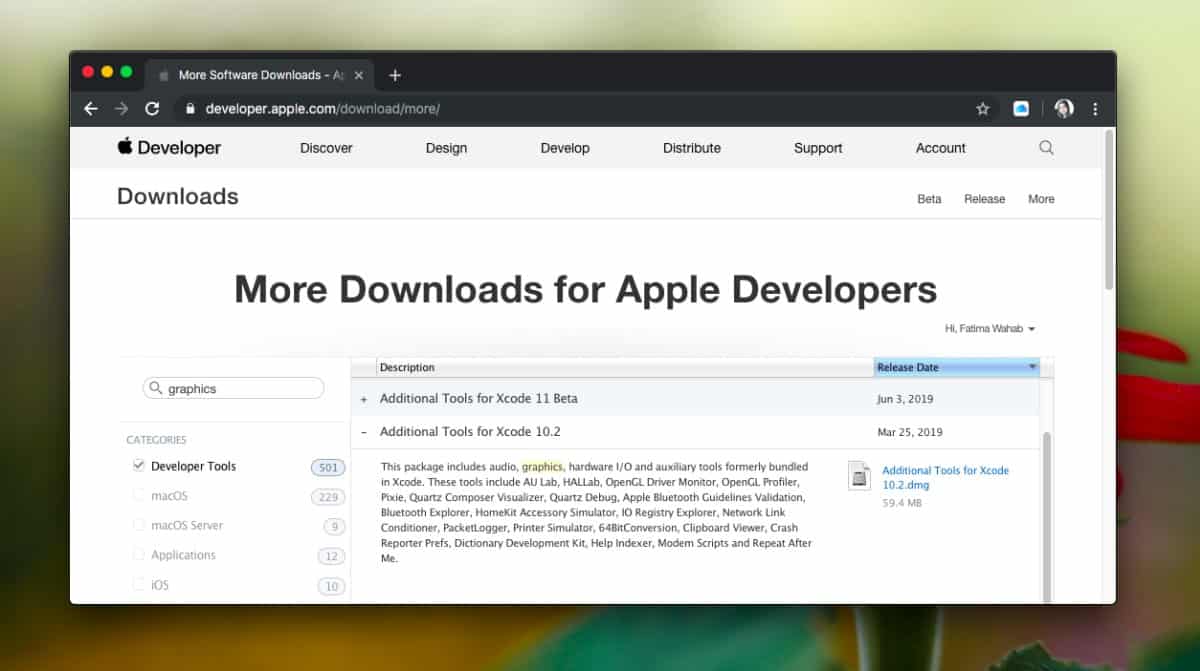Switch to Beta downloads
The image size is (1200, 671).
click(929, 199)
